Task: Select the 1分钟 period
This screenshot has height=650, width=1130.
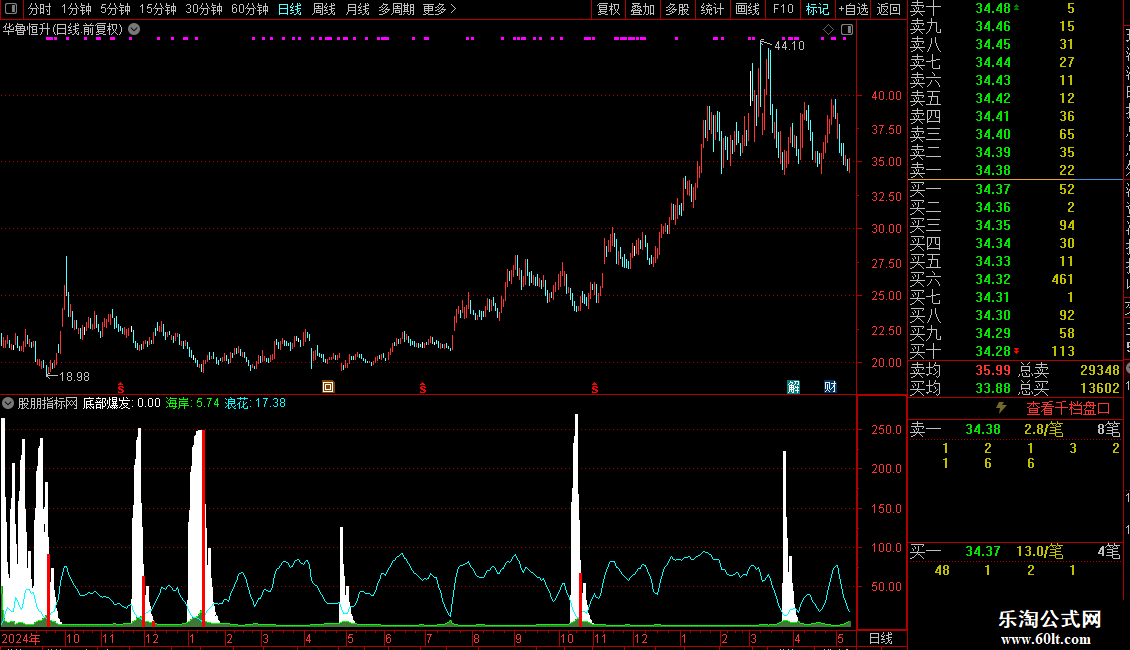Action: coord(76,9)
